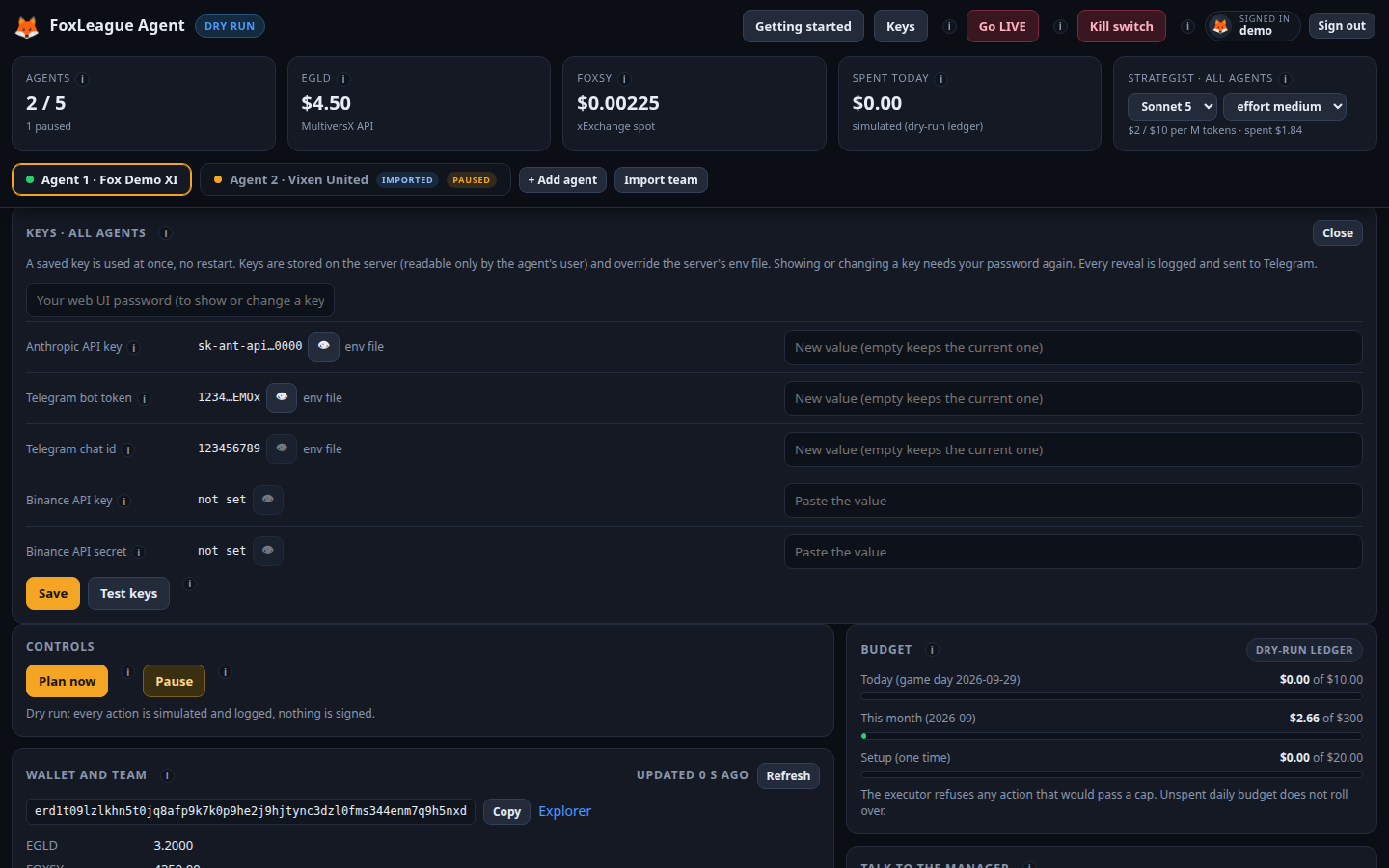Image resolution: width=1389 pixels, height=868 pixels.
Task: Click the PAUSED badge on Agent 2
Action: pyautogui.click(x=471, y=180)
